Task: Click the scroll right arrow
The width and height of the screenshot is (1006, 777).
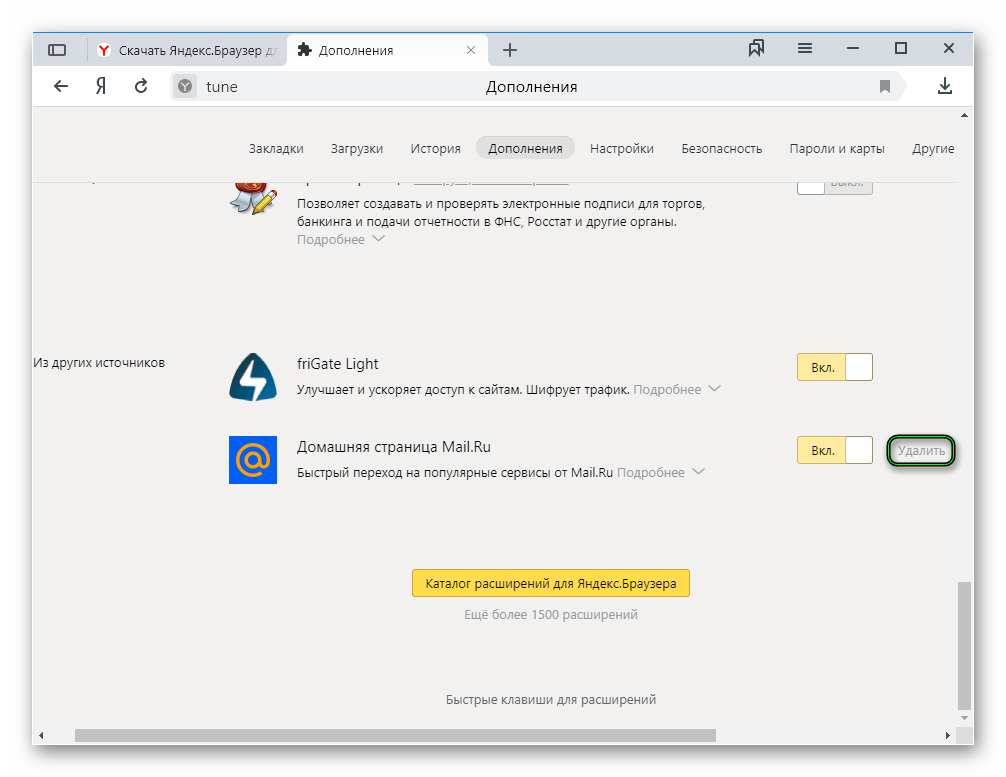Action: [x=948, y=735]
